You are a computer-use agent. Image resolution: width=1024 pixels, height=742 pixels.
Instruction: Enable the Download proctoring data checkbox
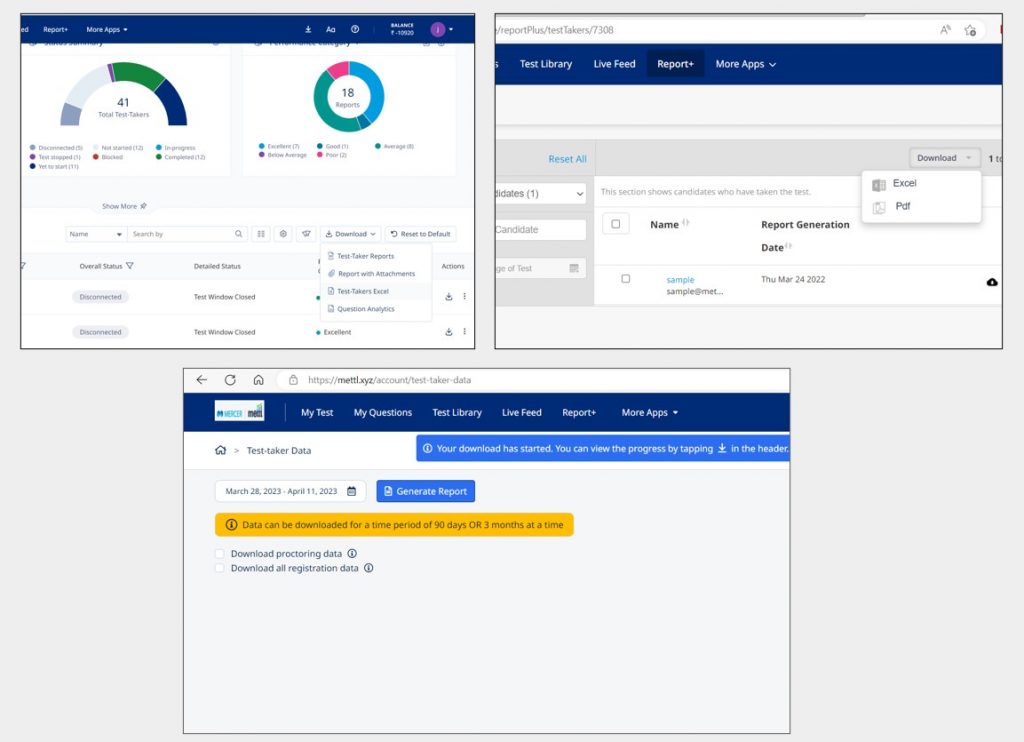coord(219,552)
